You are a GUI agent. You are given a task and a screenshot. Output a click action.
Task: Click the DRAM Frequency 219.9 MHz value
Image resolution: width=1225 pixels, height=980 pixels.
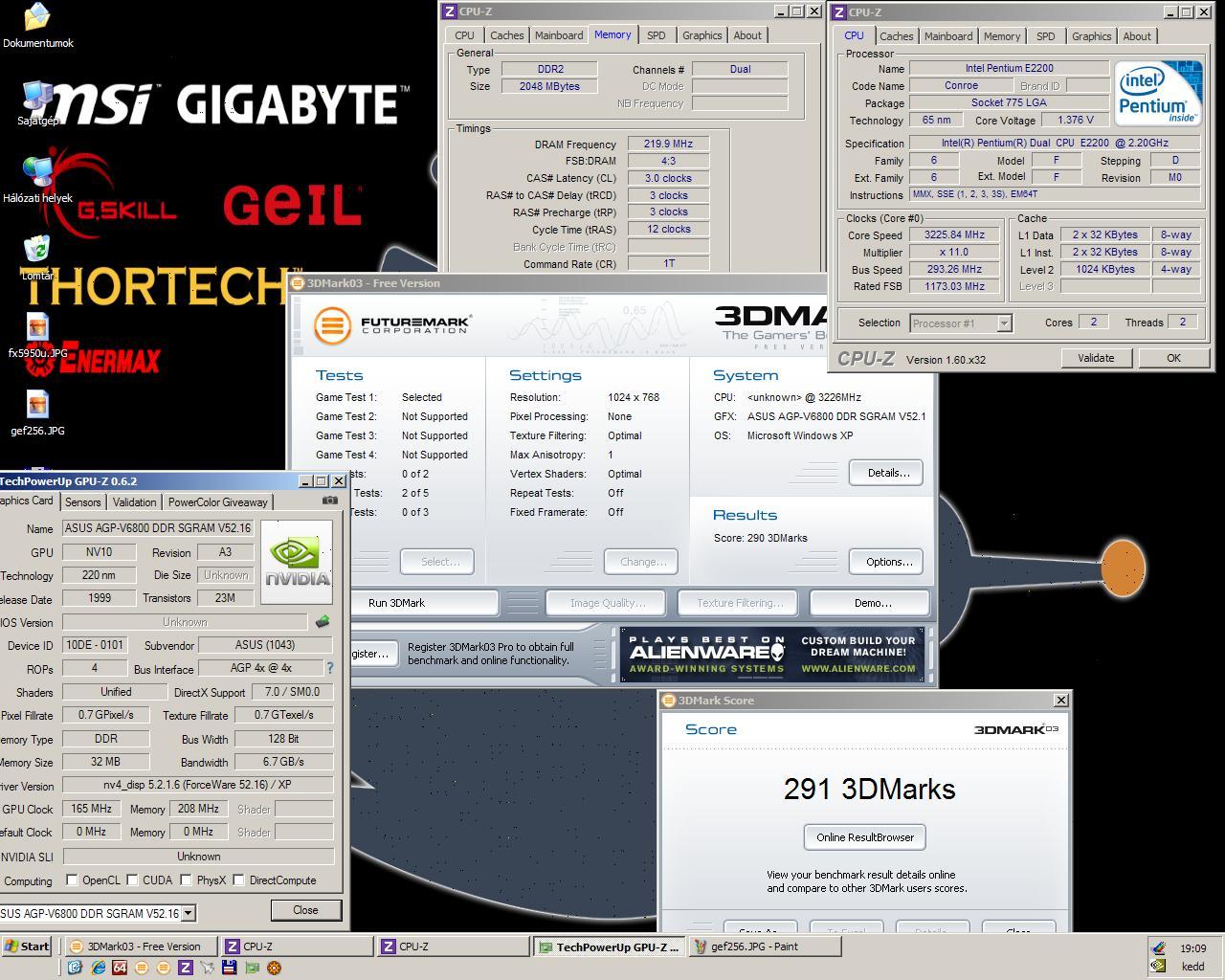pyautogui.click(x=668, y=144)
